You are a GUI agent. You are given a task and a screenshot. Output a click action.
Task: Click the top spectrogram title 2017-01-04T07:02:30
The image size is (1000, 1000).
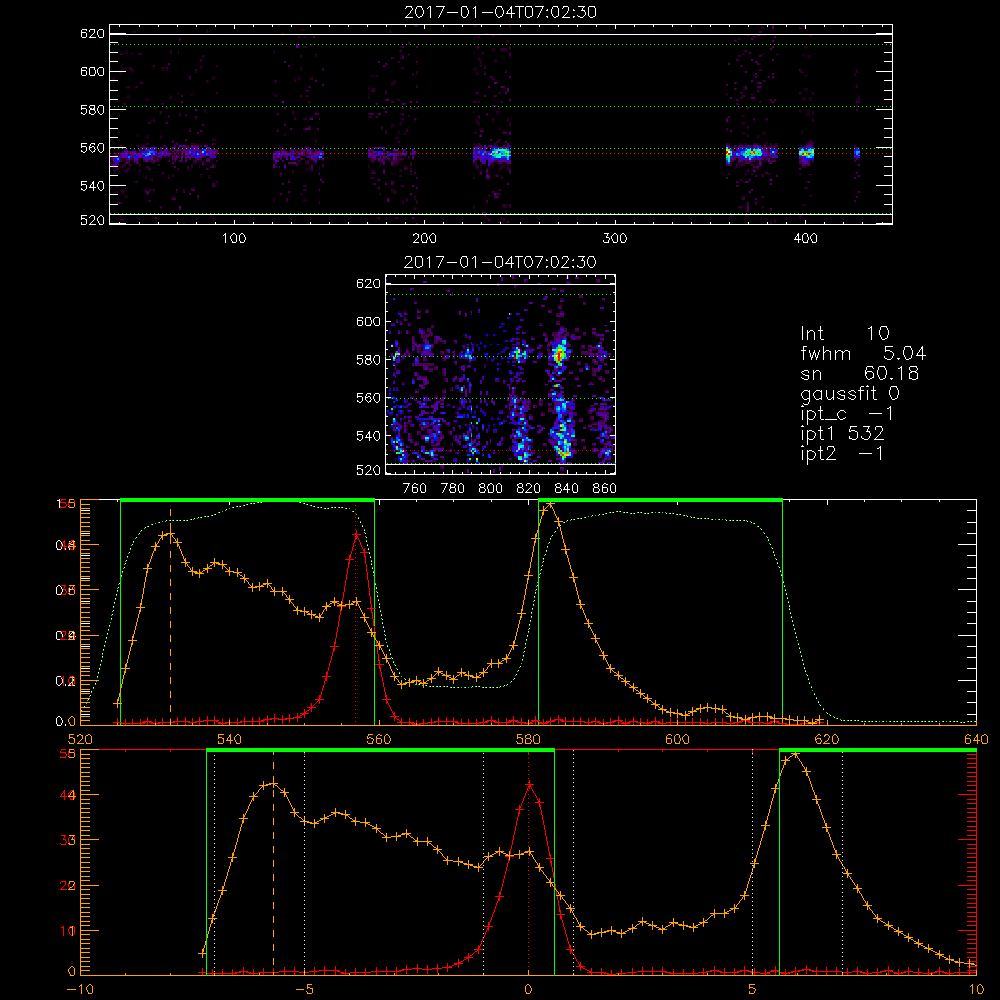(501, 12)
